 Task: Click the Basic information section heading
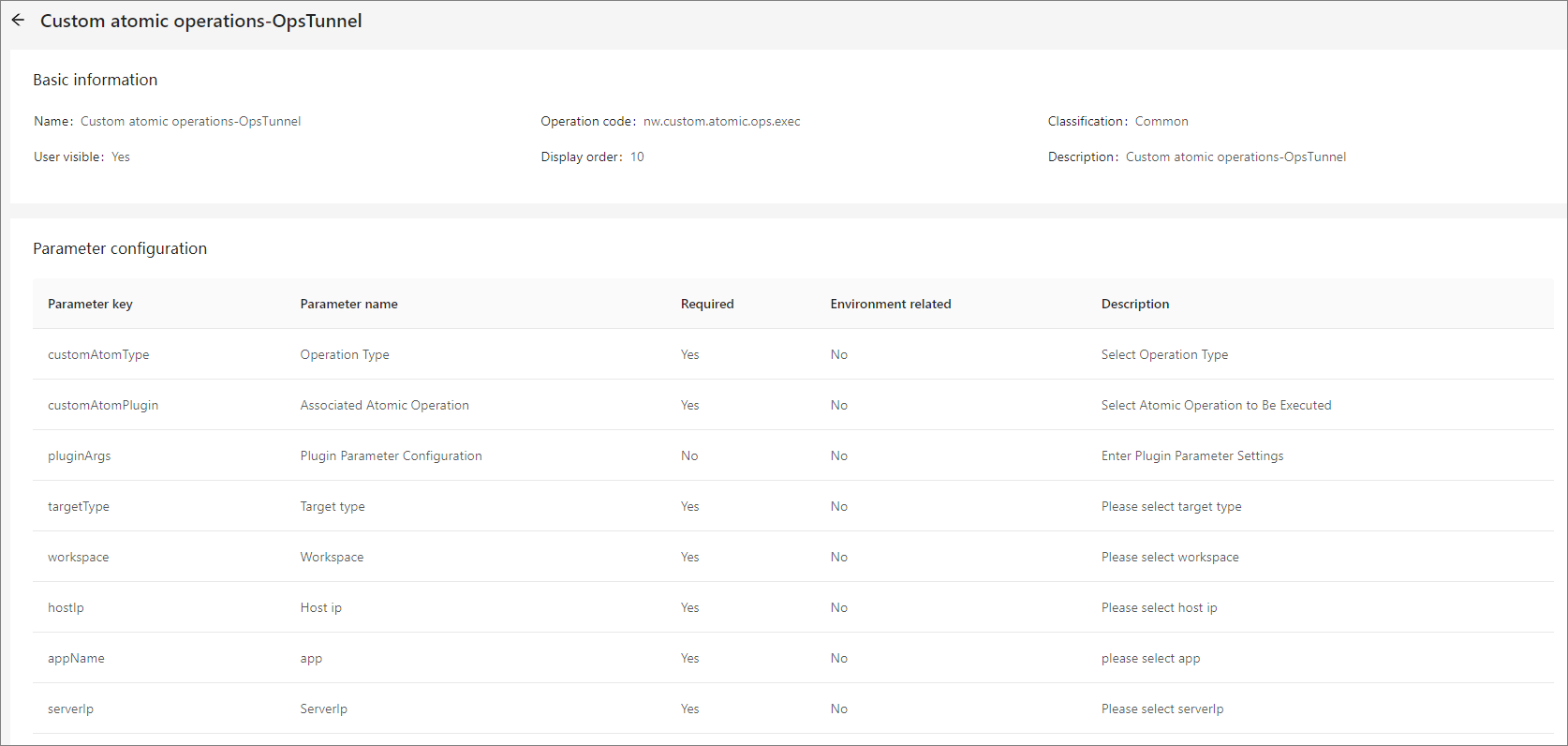[96, 80]
